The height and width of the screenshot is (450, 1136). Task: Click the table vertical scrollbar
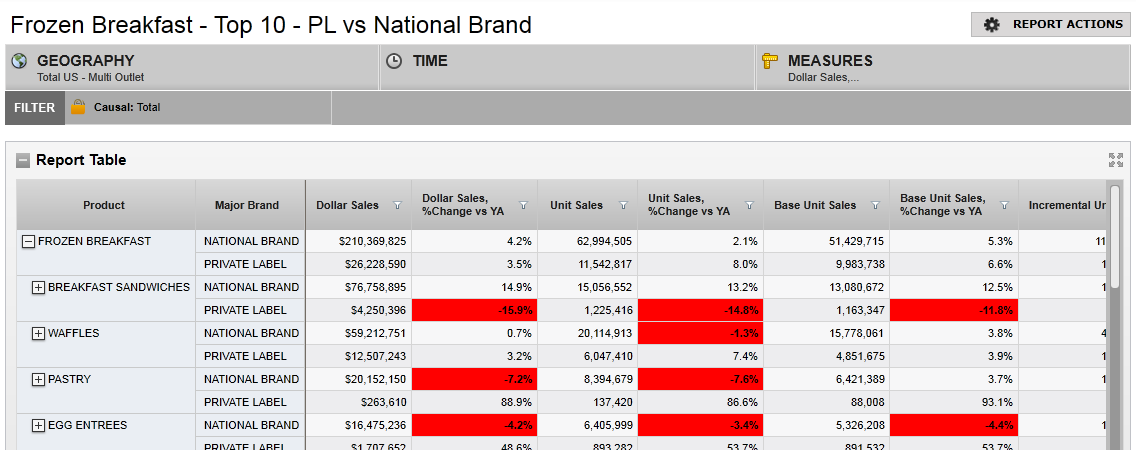[x=1115, y=320]
